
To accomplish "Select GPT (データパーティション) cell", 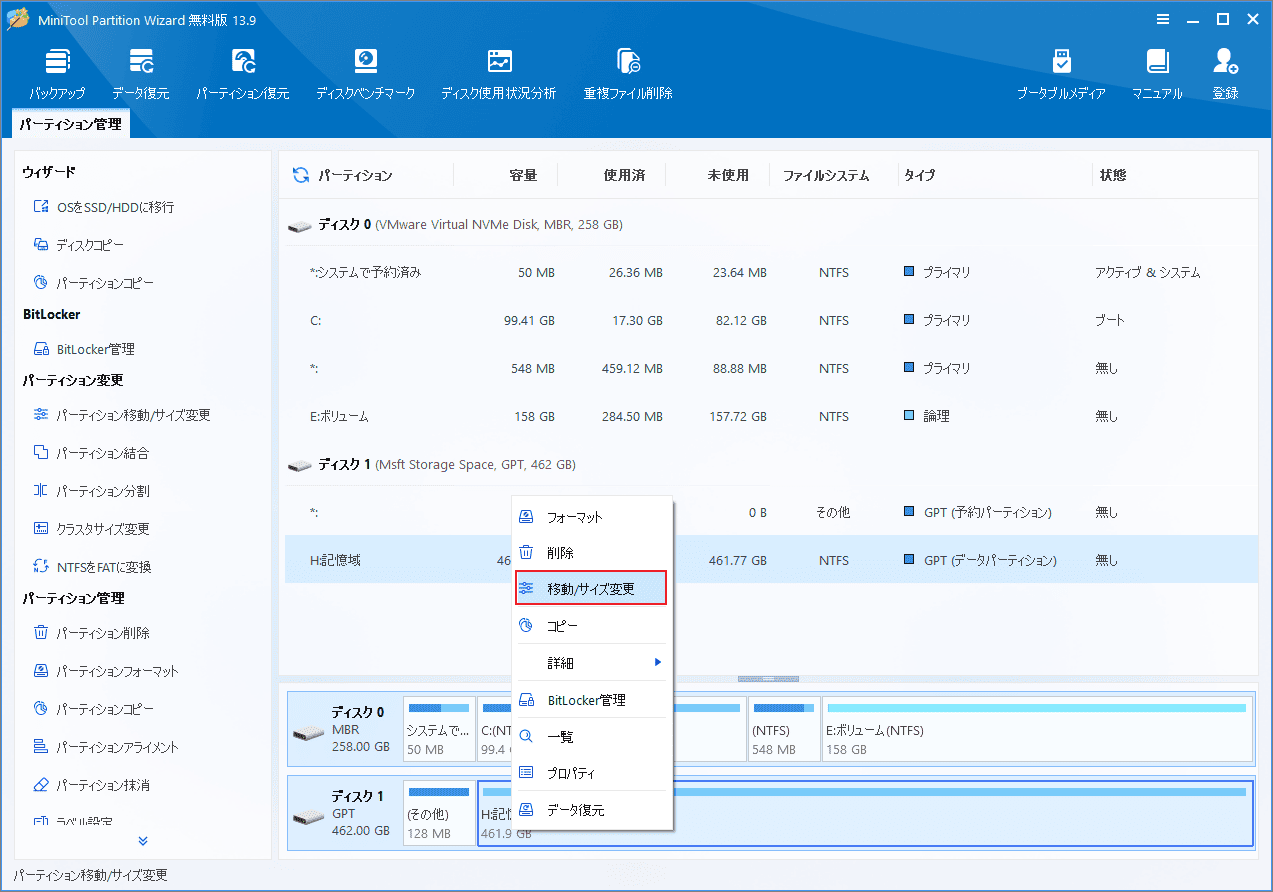I will coord(980,560).
